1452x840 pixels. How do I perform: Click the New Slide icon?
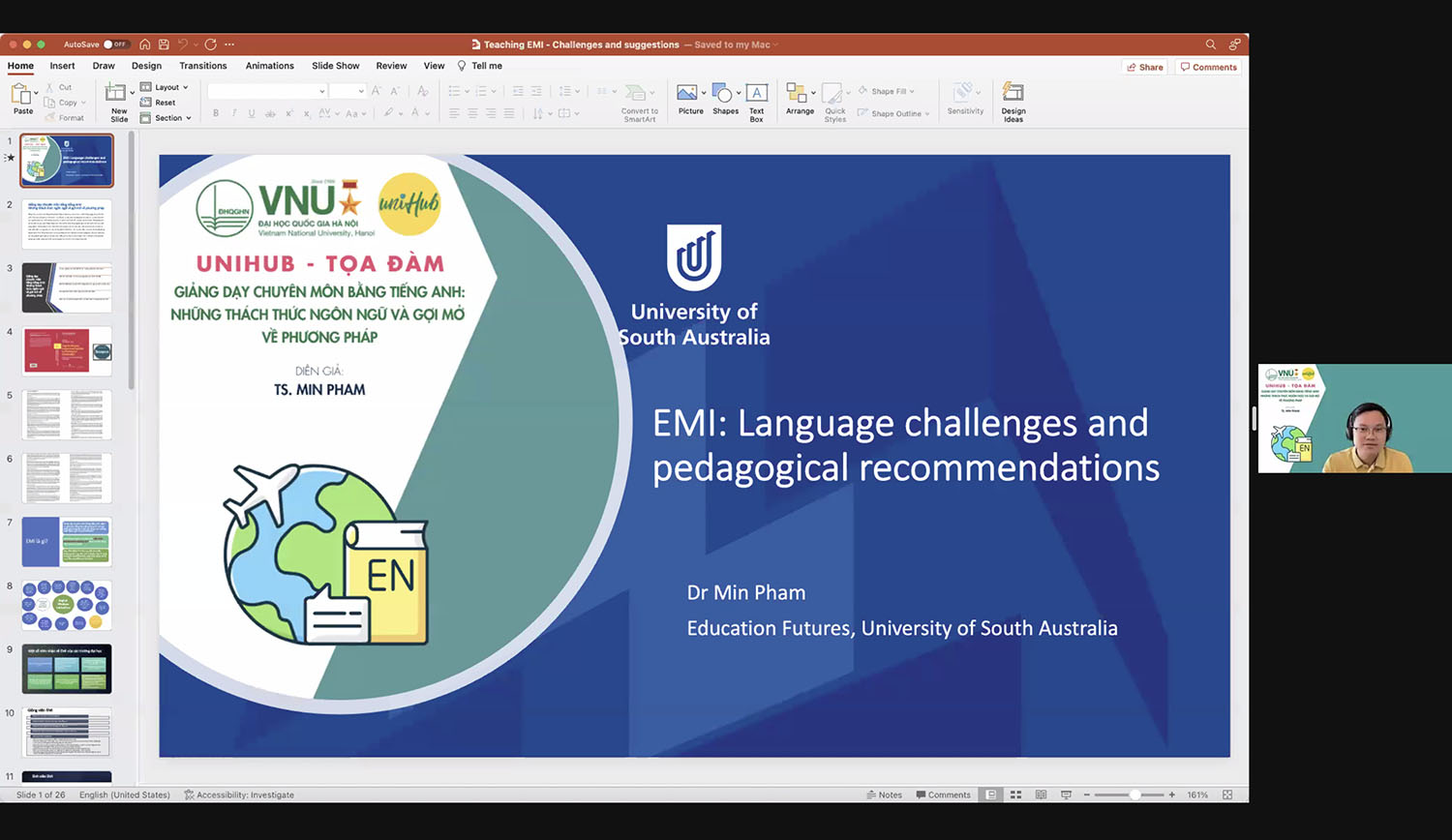click(116, 93)
